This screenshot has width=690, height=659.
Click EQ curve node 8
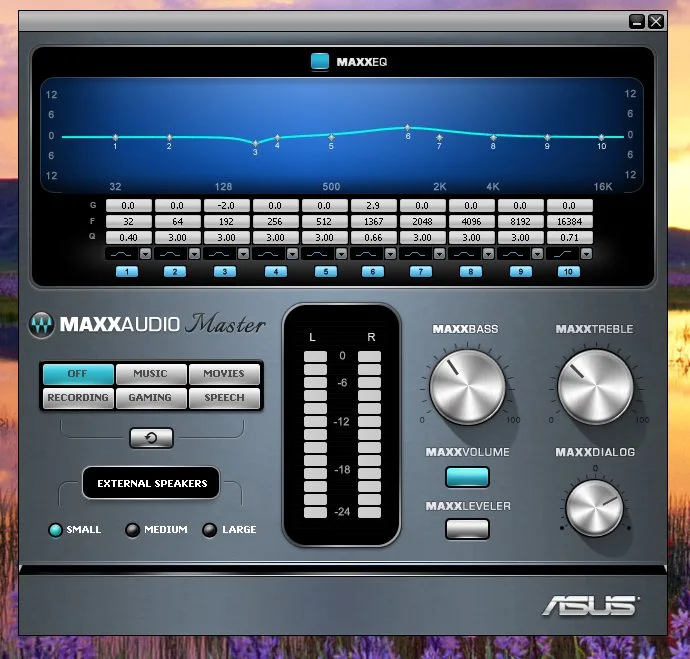pos(493,137)
